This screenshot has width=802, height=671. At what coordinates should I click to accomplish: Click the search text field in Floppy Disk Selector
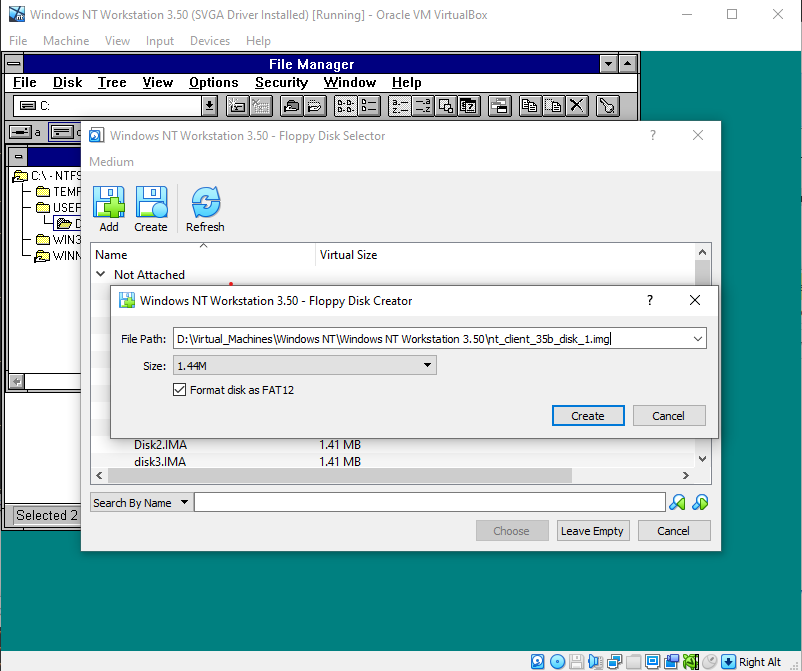click(x=430, y=502)
